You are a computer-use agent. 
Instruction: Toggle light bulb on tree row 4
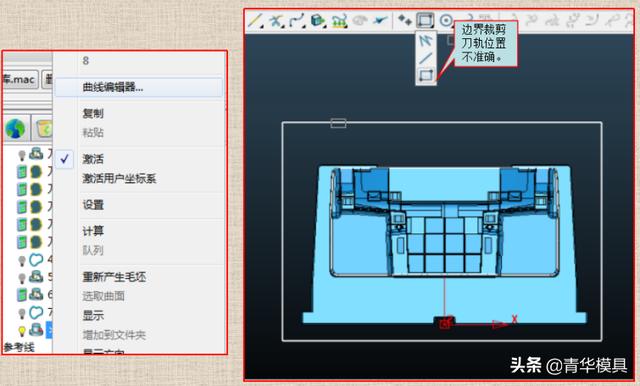click(x=22, y=260)
